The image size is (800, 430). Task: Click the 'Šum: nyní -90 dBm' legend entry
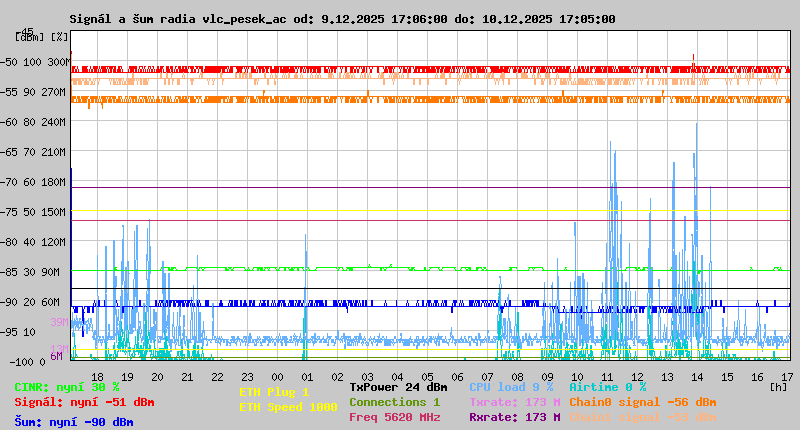click(74, 422)
